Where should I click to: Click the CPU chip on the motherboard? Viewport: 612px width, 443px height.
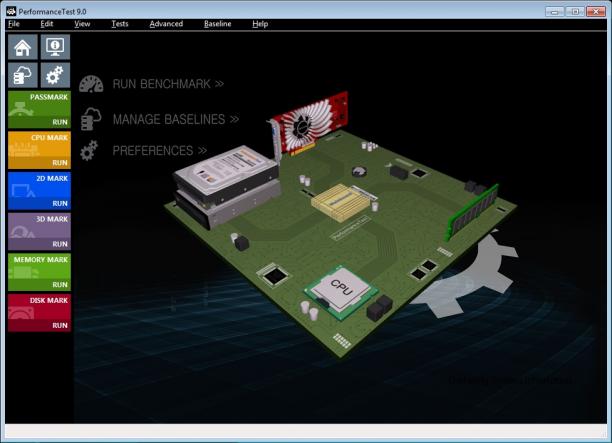[x=341, y=291]
